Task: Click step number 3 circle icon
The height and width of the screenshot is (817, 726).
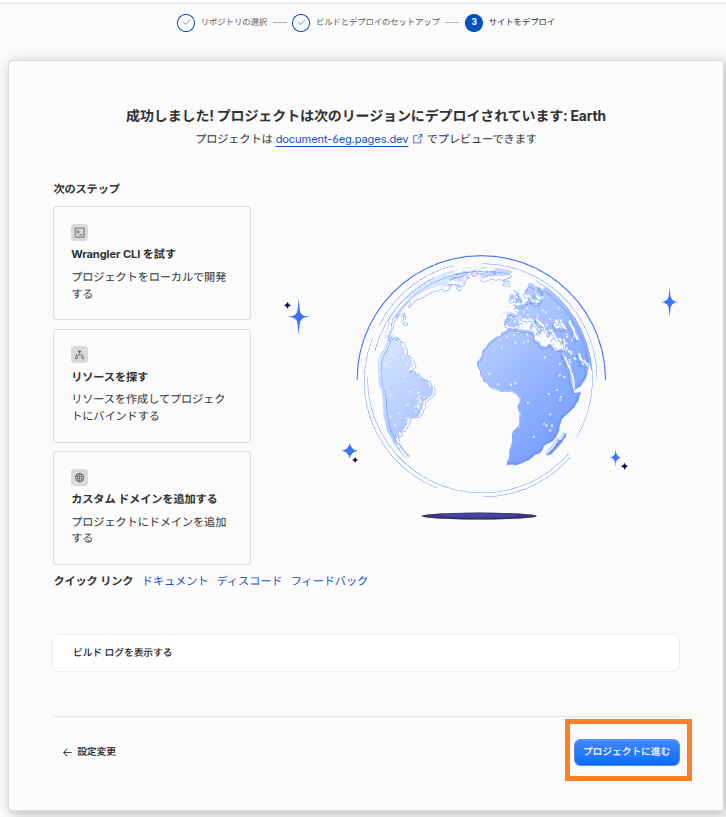Action: click(x=474, y=22)
